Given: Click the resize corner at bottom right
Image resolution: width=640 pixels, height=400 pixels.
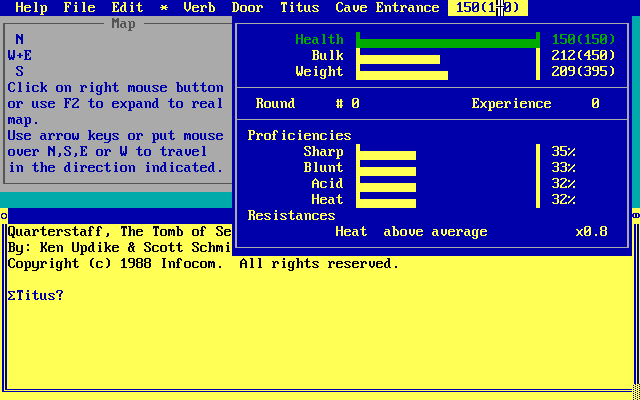Looking at the screenshot, I should point(636,391).
